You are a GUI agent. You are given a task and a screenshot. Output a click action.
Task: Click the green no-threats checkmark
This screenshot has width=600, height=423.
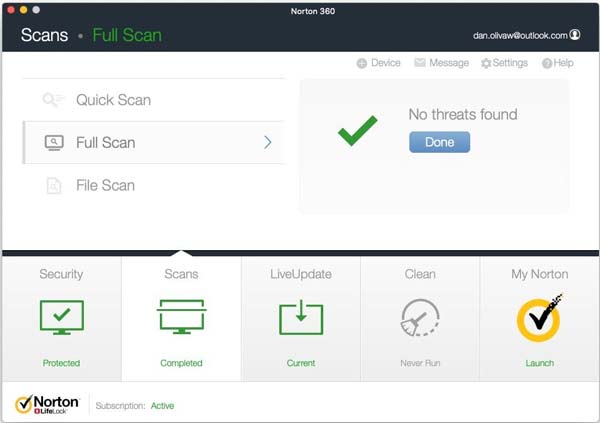pos(357,131)
